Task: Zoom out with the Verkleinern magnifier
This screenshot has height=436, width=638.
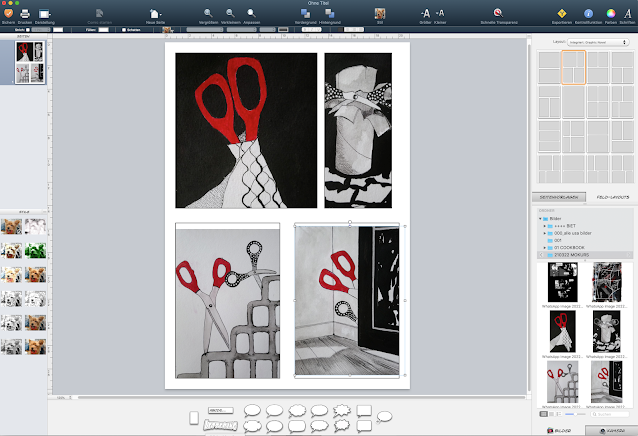Action: tap(230, 13)
